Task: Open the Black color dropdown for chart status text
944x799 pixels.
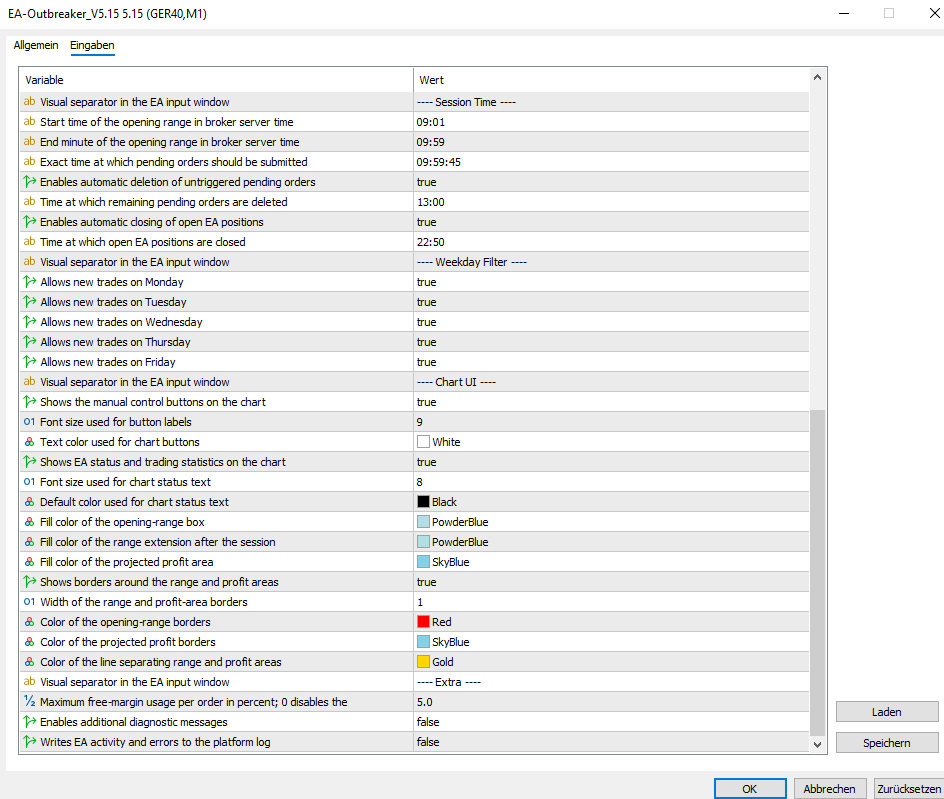Action: click(x=611, y=502)
